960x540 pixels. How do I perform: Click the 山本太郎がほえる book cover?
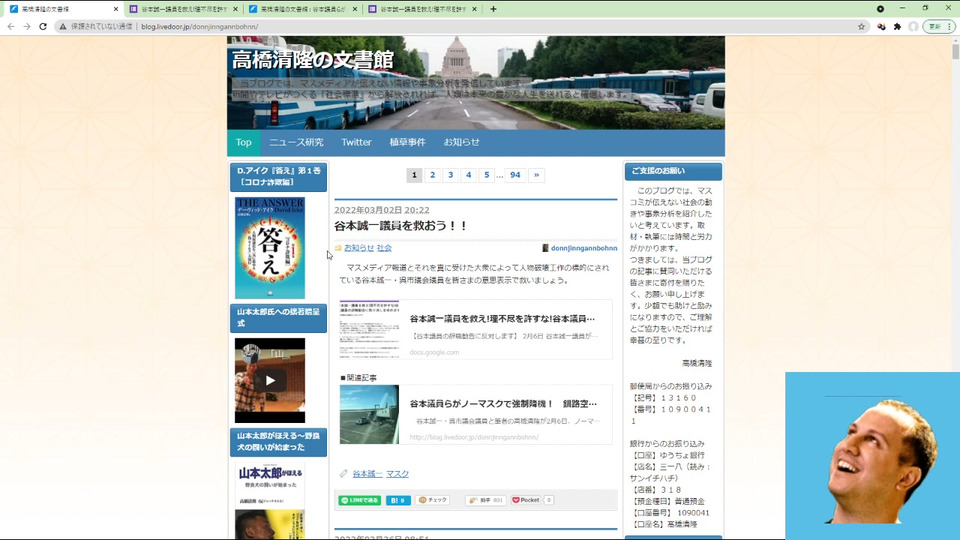coord(270,501)
